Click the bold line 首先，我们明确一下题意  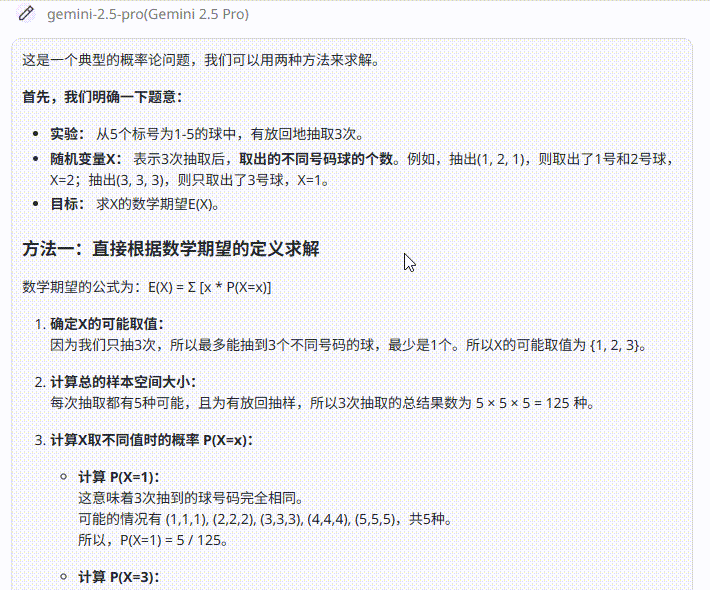(x=102, y=96)
